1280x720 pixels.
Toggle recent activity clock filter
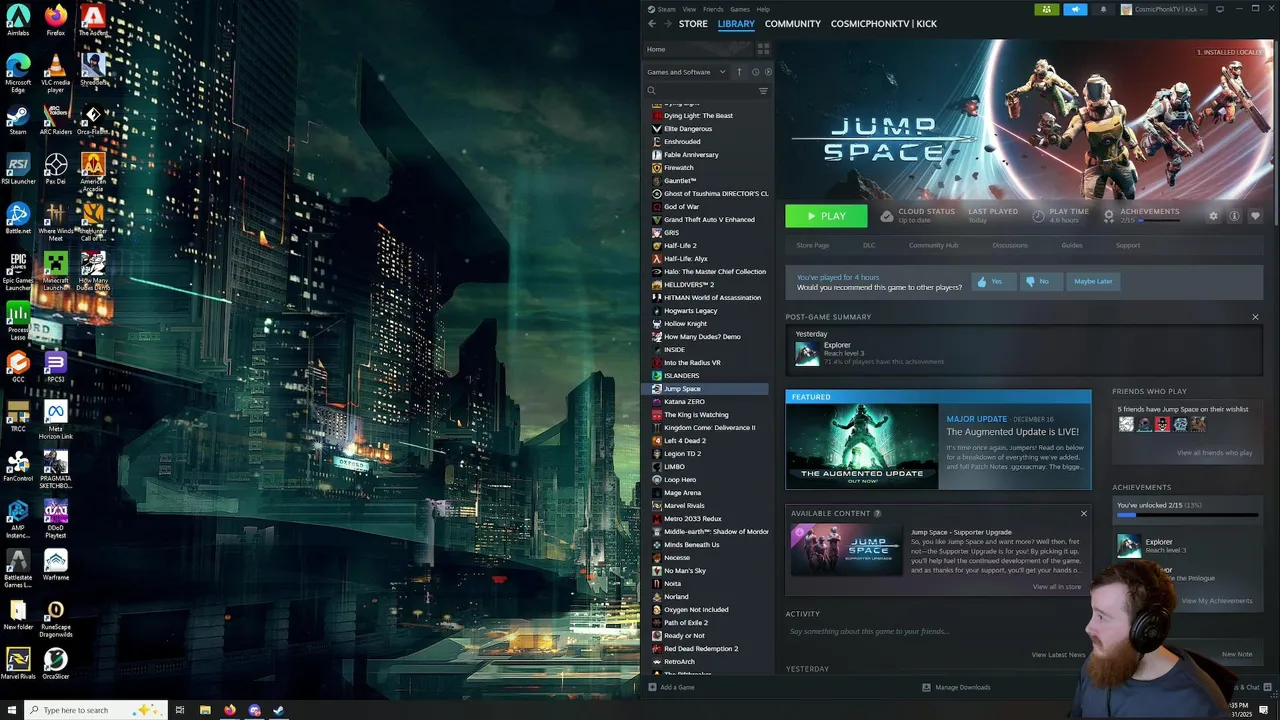[x=755, y=72]
